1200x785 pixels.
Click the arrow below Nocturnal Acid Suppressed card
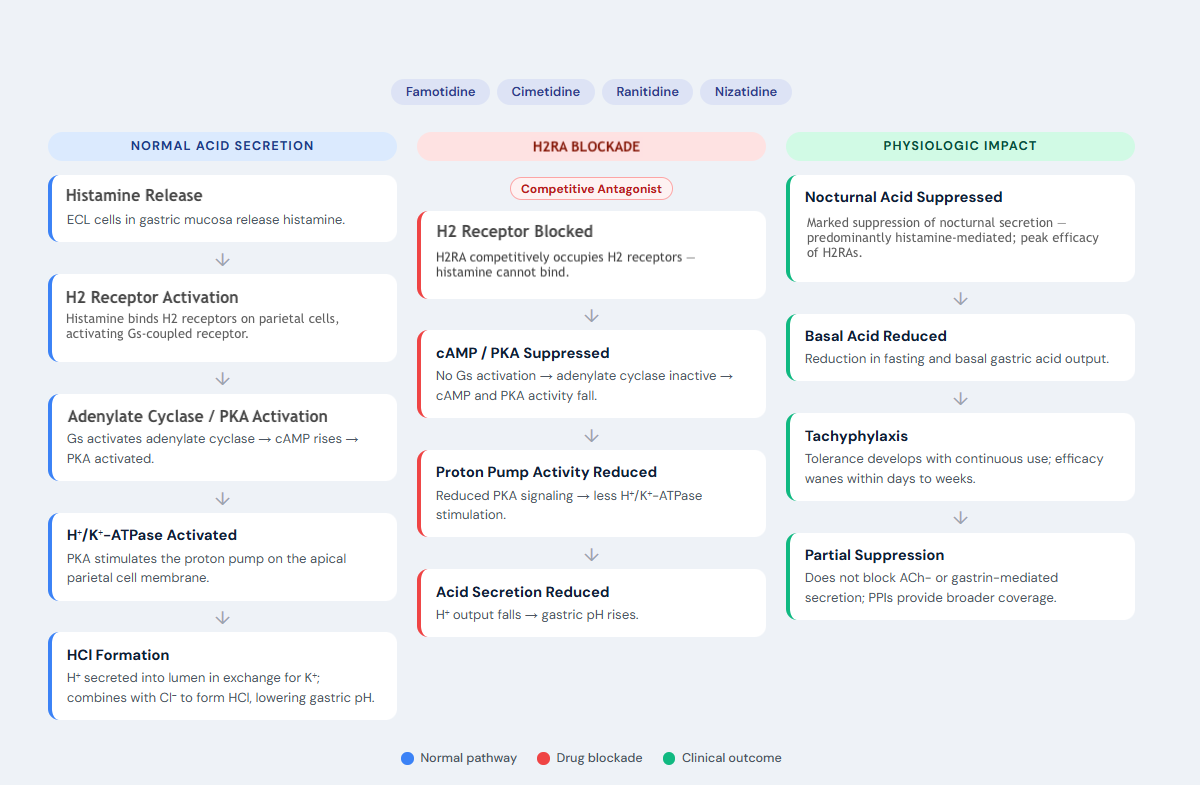pyautogui.click(x=960, y=298)
